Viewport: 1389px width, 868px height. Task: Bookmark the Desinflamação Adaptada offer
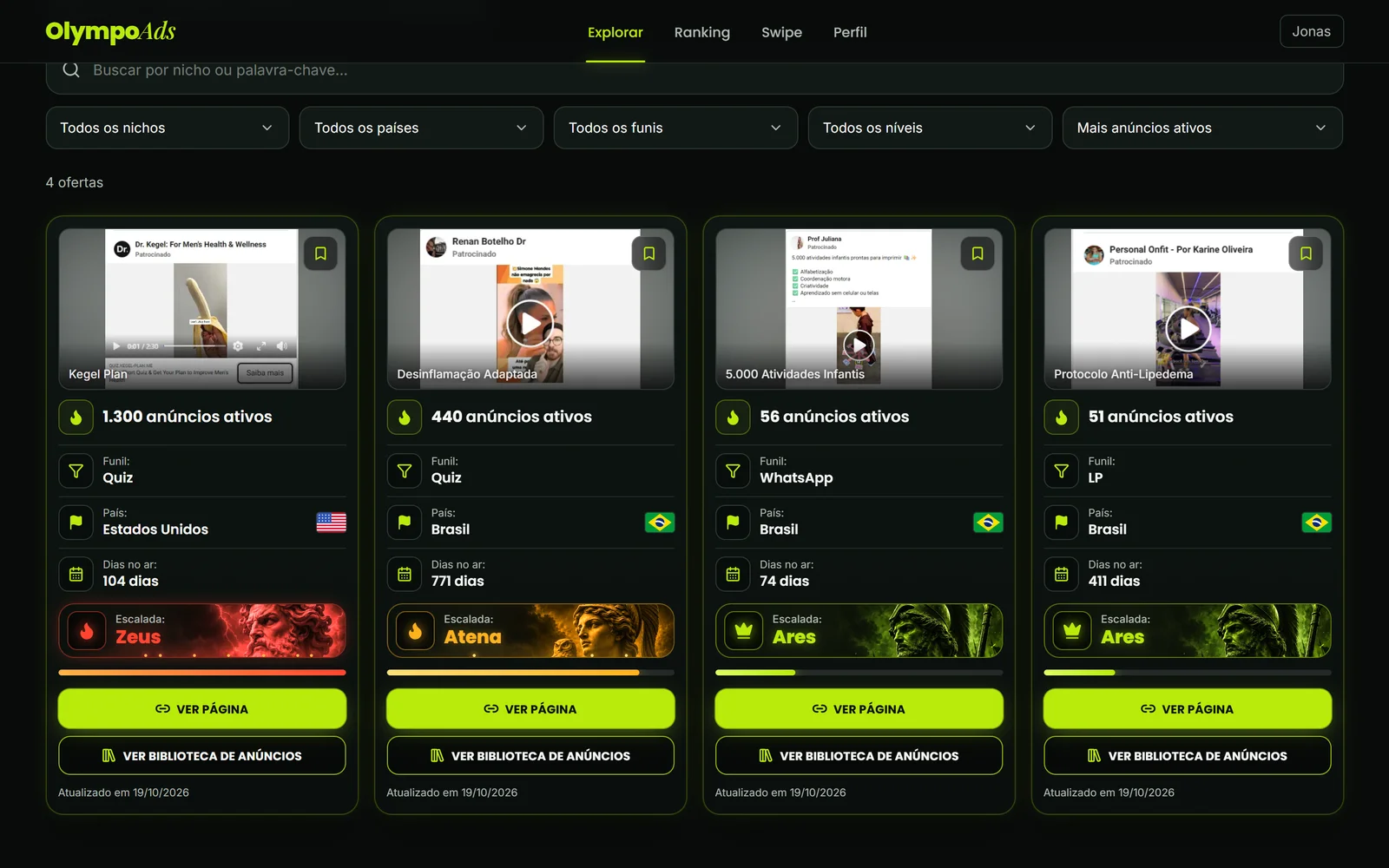(x=648, y=253)
